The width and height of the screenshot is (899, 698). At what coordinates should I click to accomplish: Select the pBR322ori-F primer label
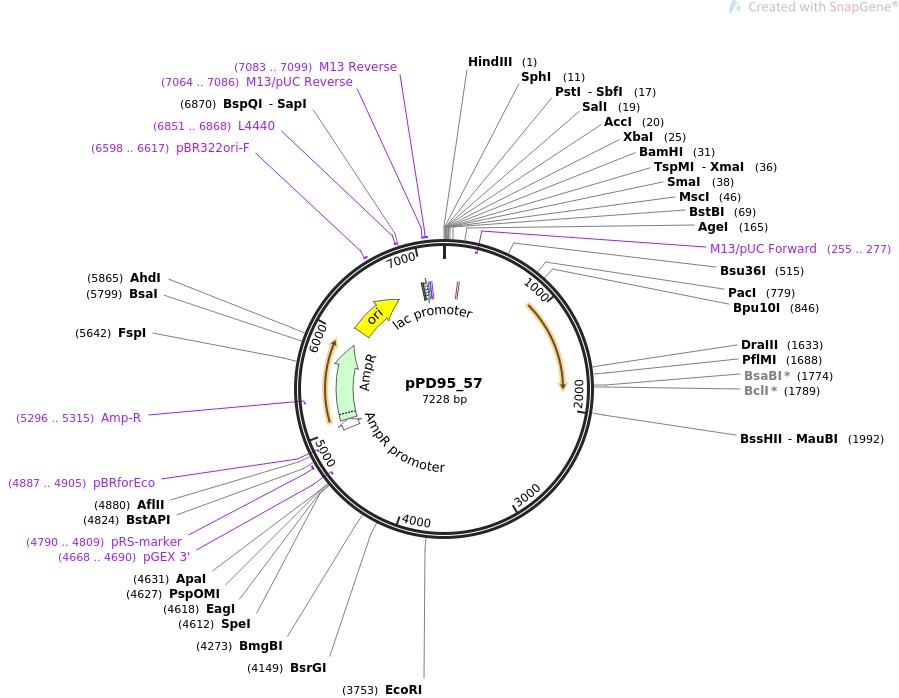tap(212, 148)
